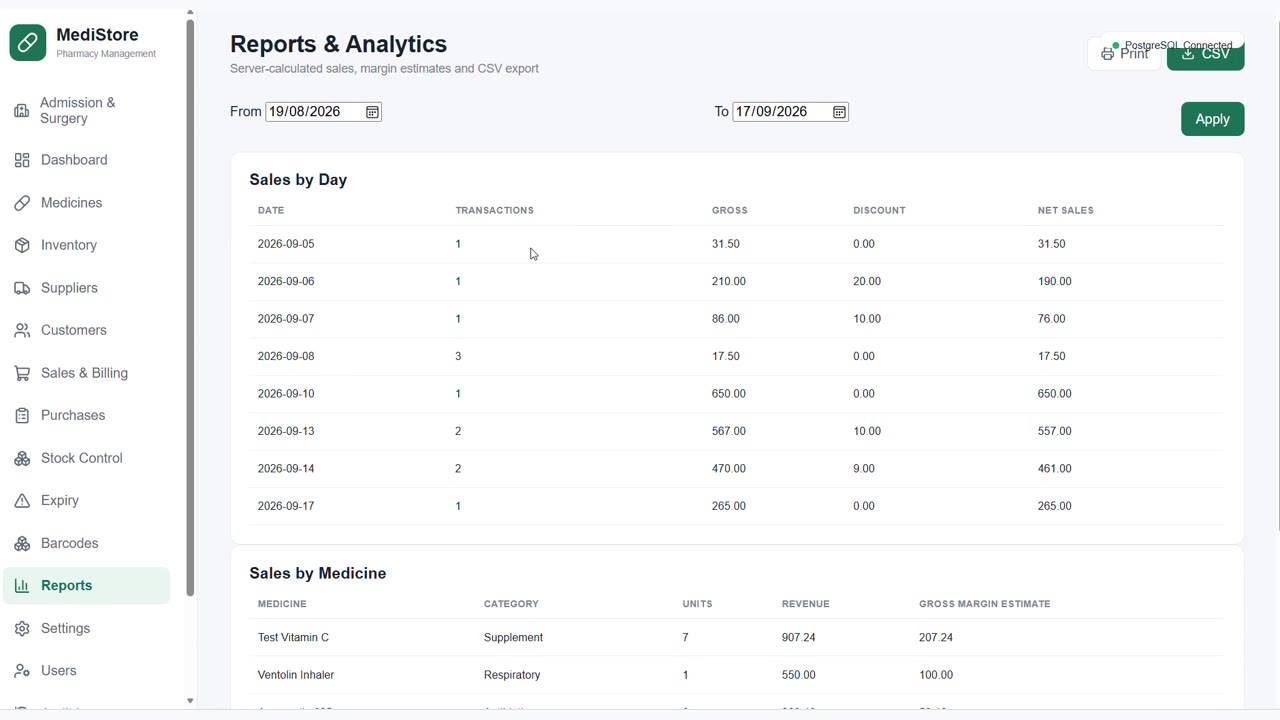Click the Reports bar chart icon
This screenshot has height=720, width=1280.
(x=22, y=586)
